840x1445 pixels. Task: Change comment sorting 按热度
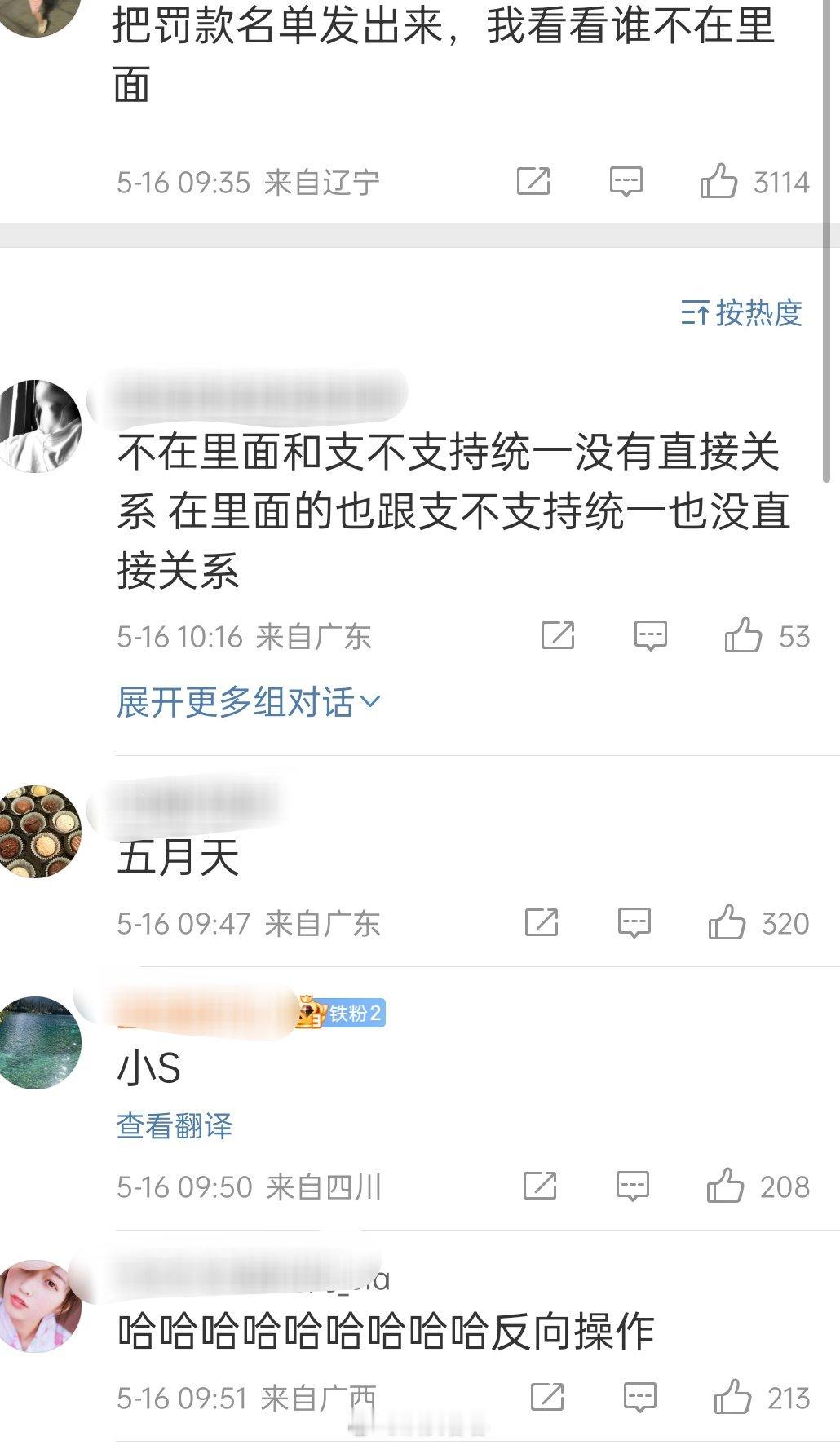click(741, 313)
